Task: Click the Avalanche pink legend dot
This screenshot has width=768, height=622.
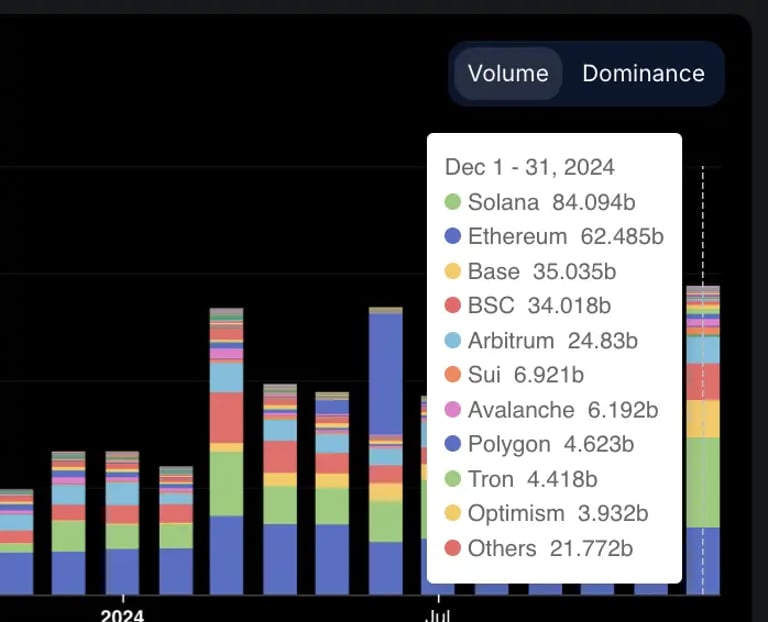Action: [453, 409]
